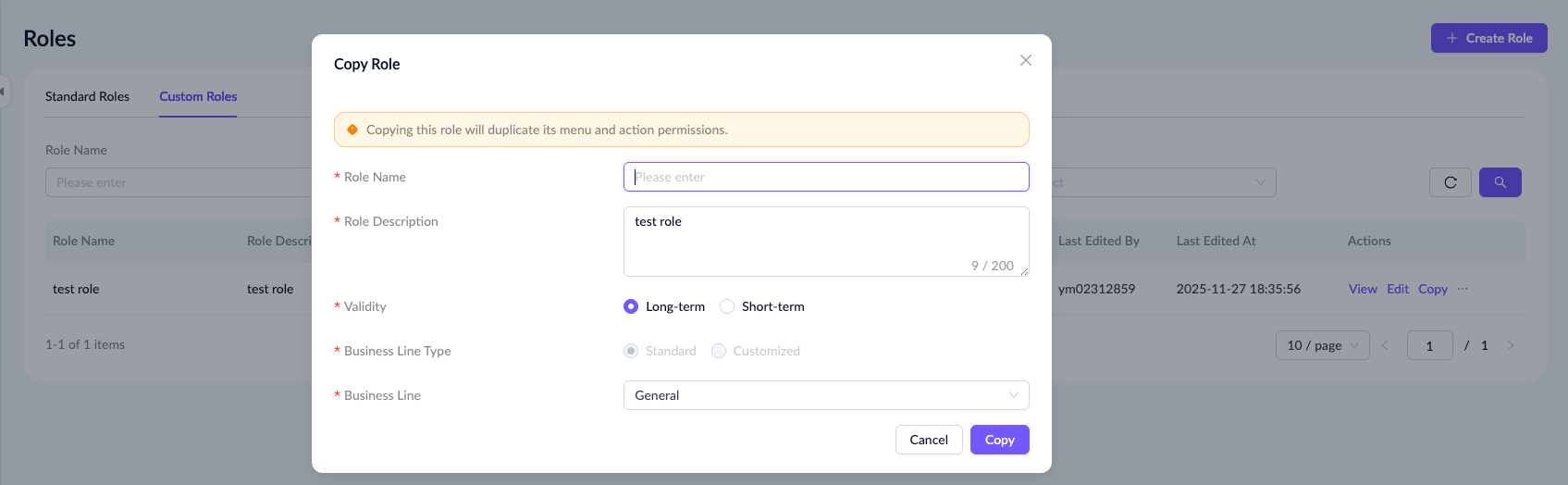Go to previous page arrow
The width and height of the screenshot is (1568, 485).
[x=1385, y=345]
